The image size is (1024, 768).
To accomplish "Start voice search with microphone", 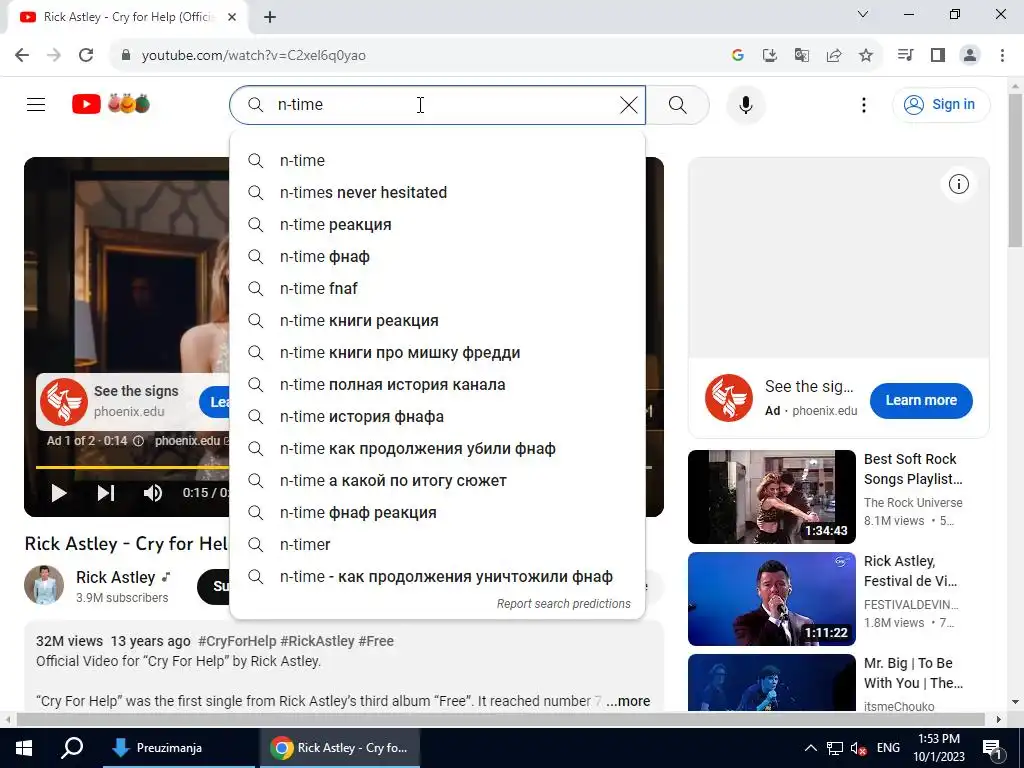I will coord(746,104).
